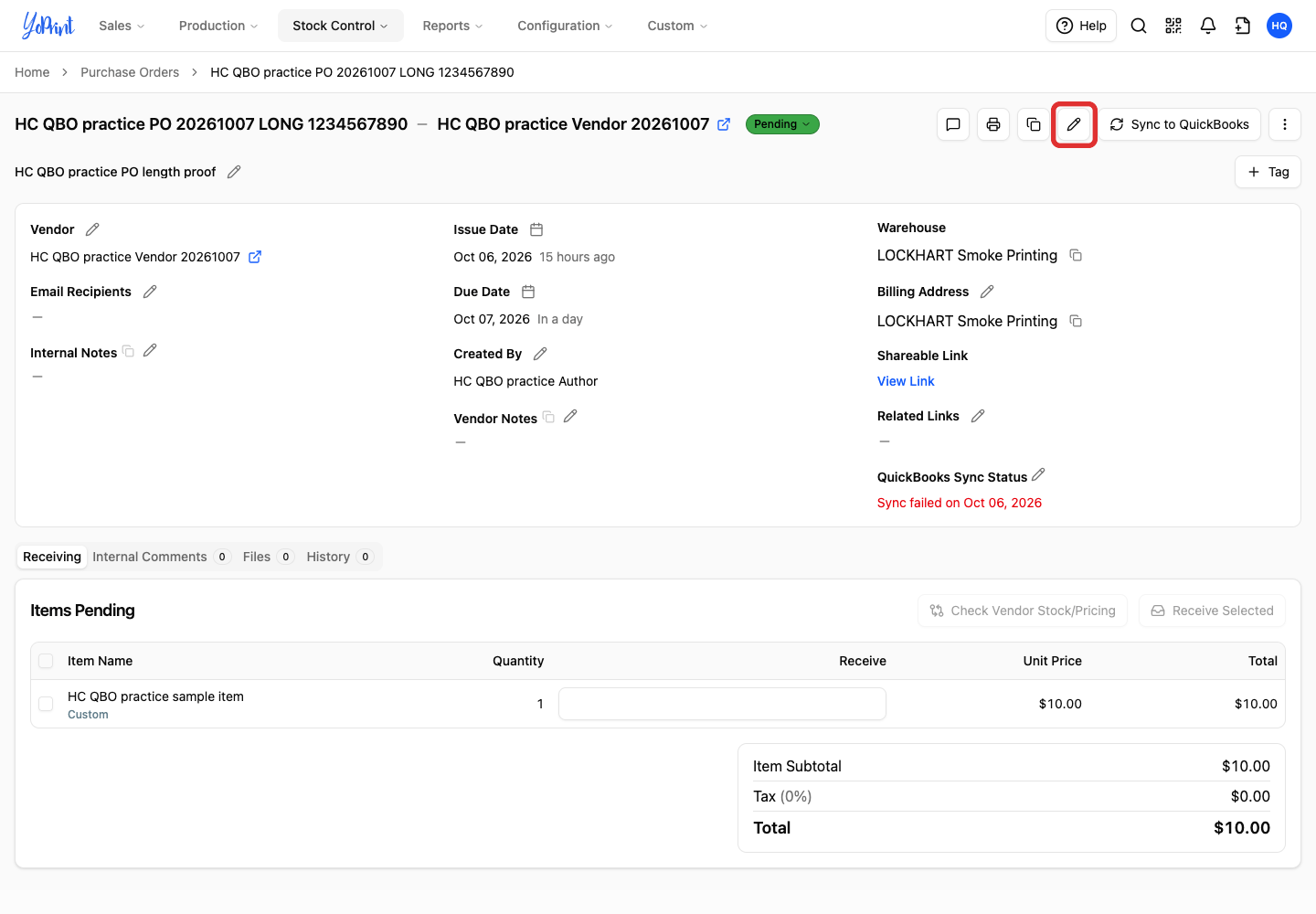1316x914 pixels.
Task: Edit the Vendor field
Action: tap(92, 229)
